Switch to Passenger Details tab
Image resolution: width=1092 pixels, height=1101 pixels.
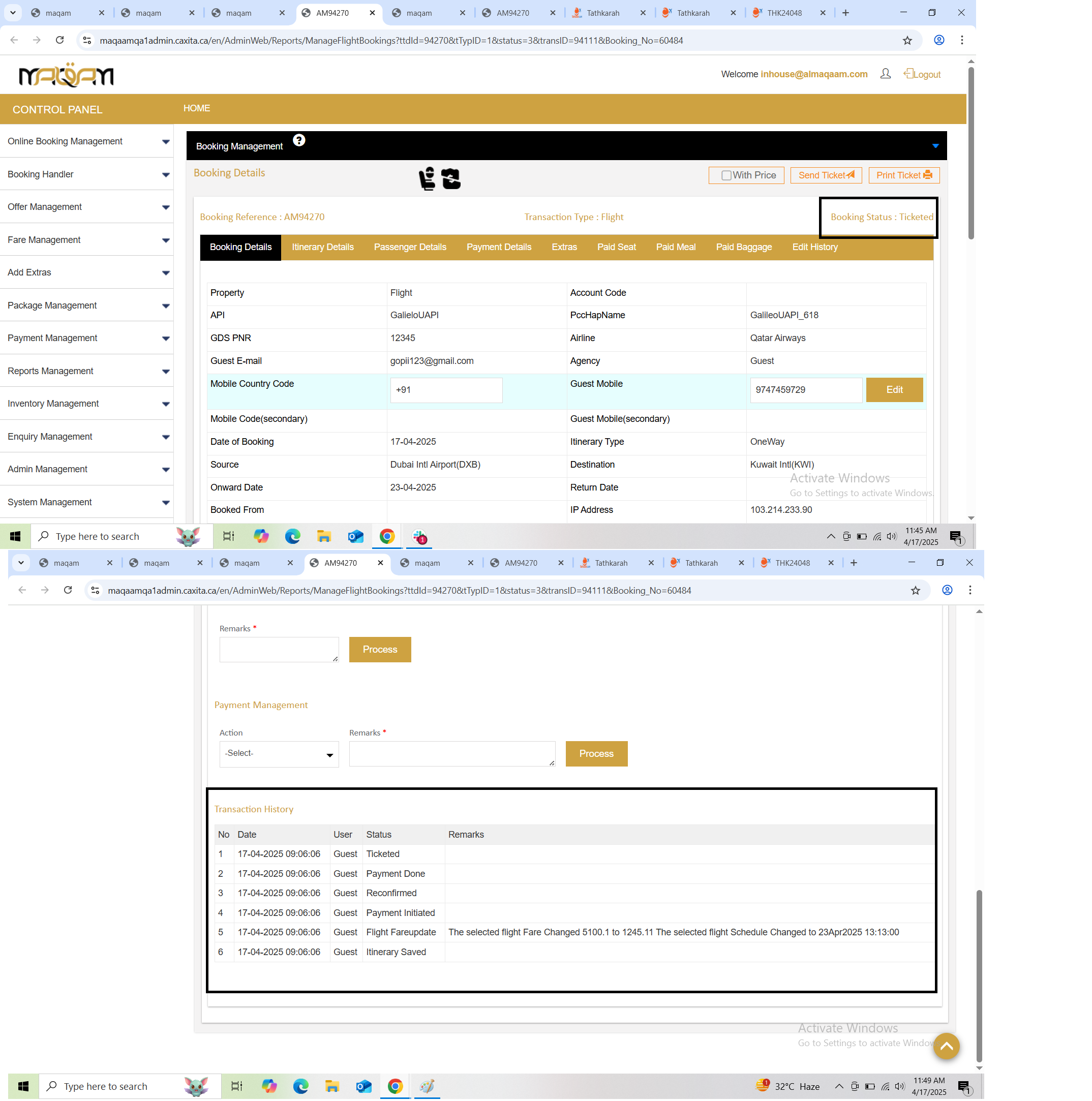click(410, 248)
